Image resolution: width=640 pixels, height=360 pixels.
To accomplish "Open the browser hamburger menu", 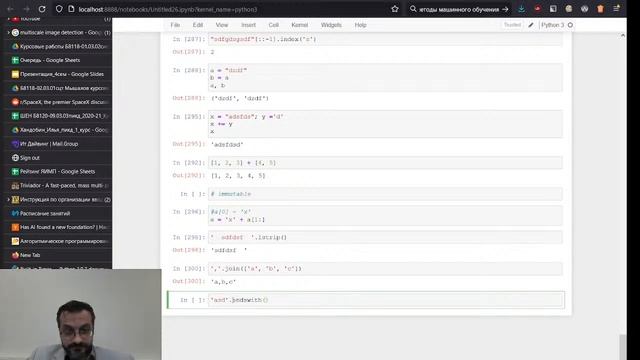I will pos(616,9).
